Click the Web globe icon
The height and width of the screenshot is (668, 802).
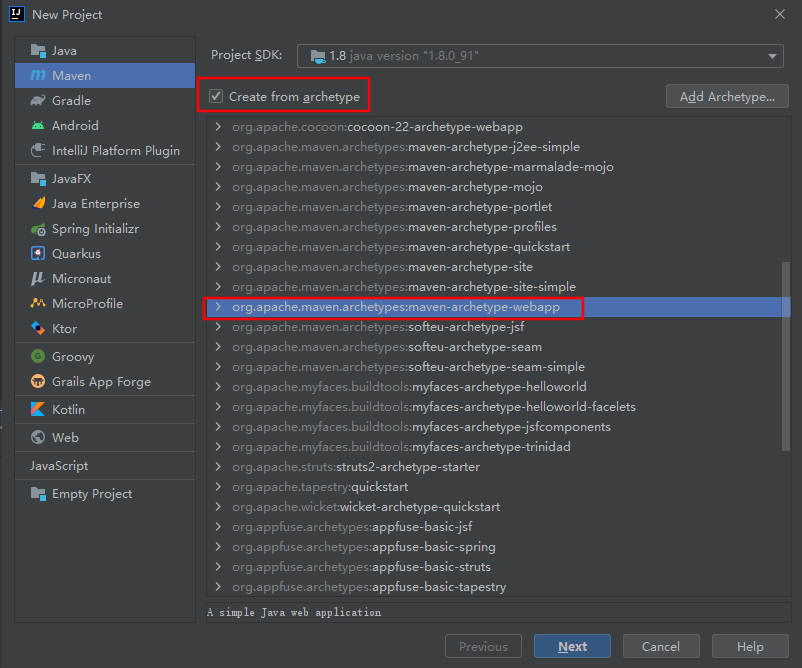[38, 437]
